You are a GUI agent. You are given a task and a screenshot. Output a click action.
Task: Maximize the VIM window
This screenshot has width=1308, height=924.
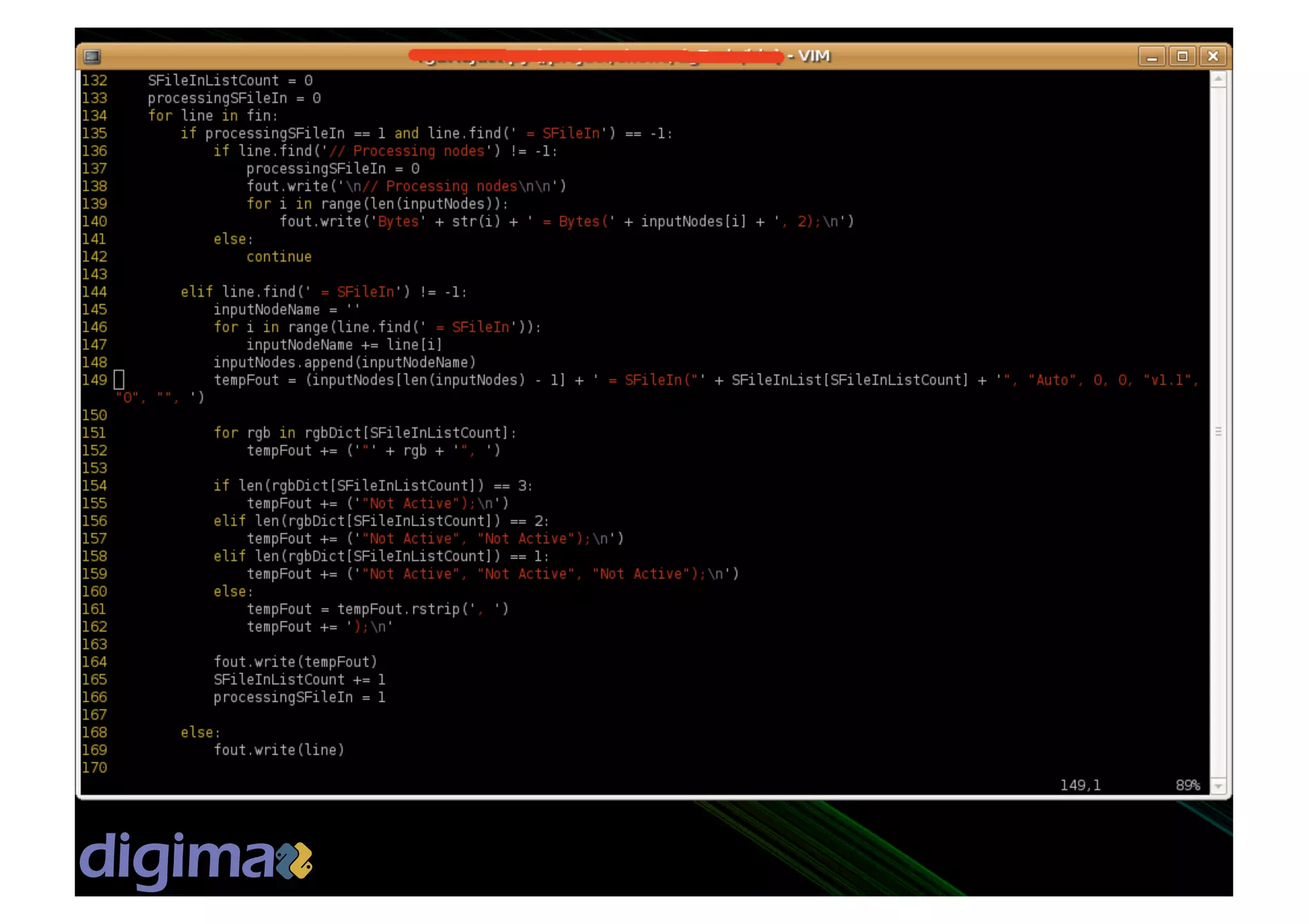(1182, 56)
